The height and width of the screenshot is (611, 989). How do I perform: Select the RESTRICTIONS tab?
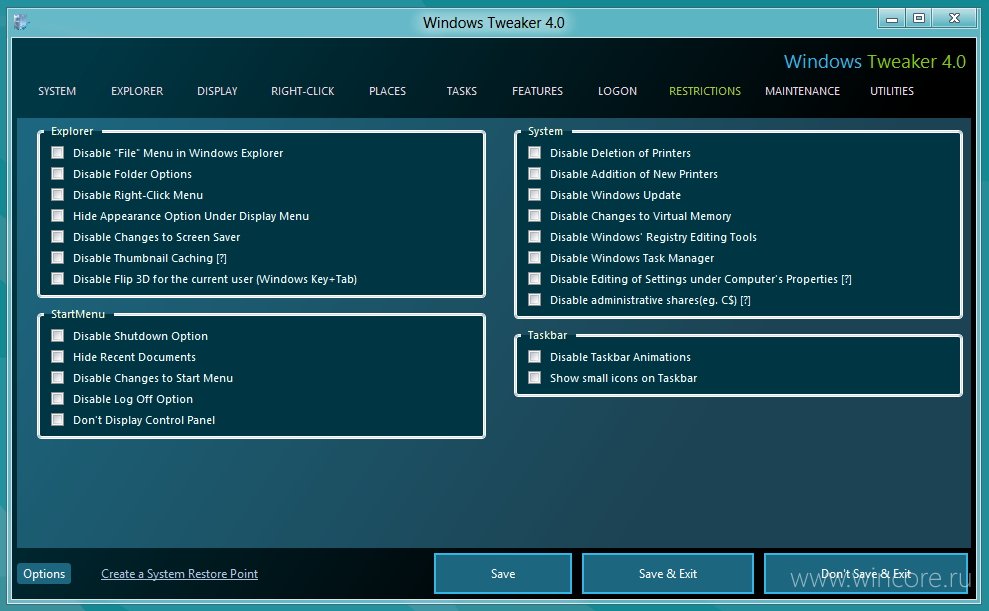tap(705, 91)
